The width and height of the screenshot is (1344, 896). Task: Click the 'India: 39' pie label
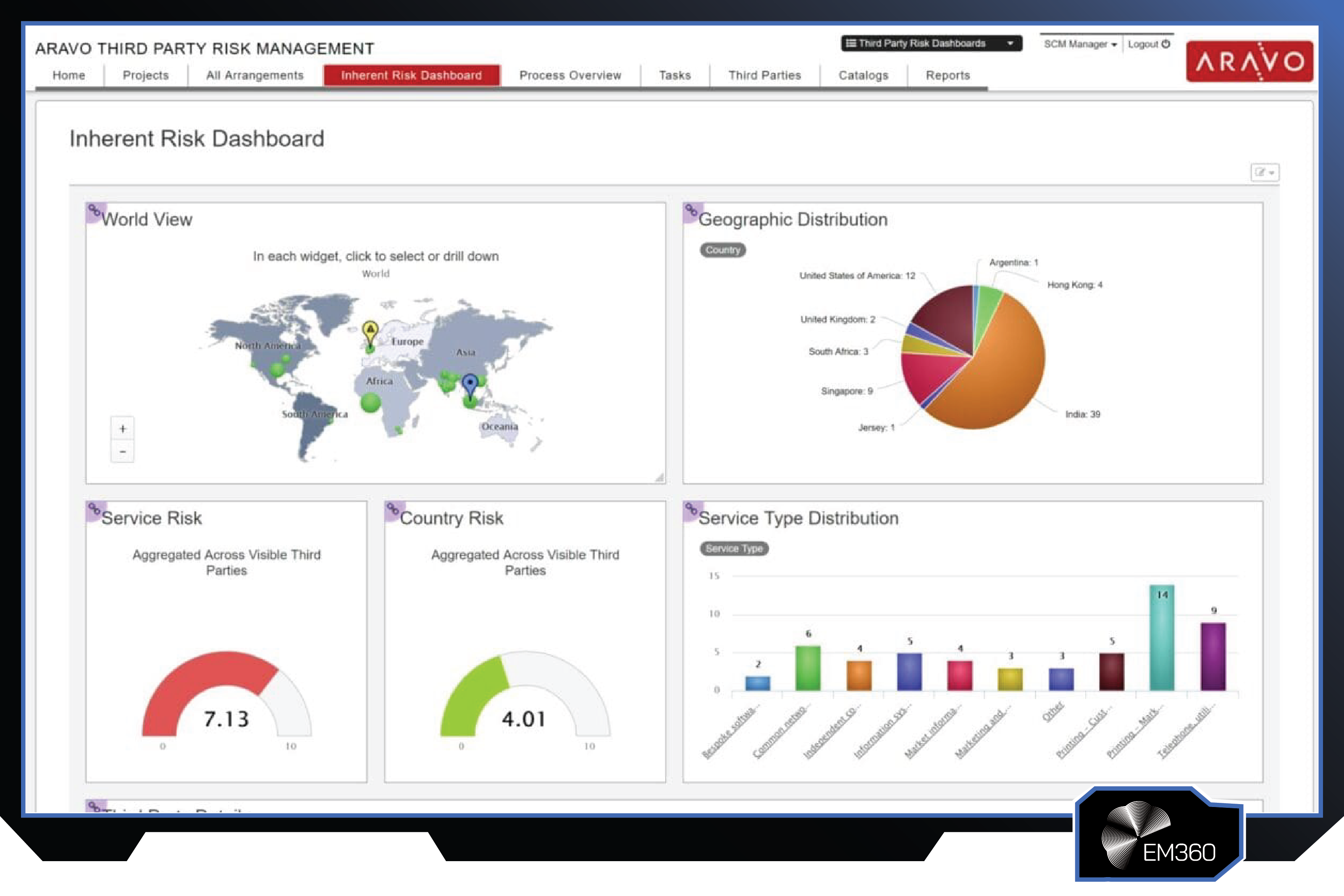coord(1082,414)
